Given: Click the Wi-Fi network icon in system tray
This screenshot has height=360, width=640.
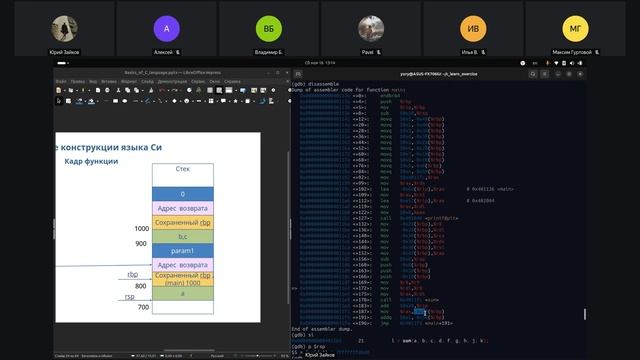Looking at the screenshot, I should click(556, 63).
